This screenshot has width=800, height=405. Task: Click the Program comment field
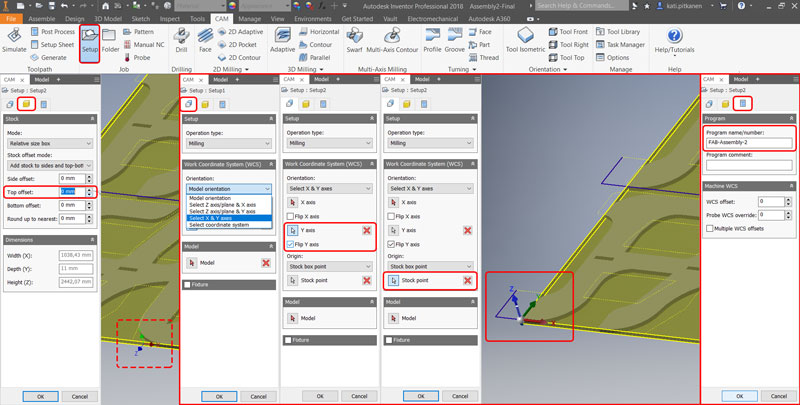tap(749, 165)
